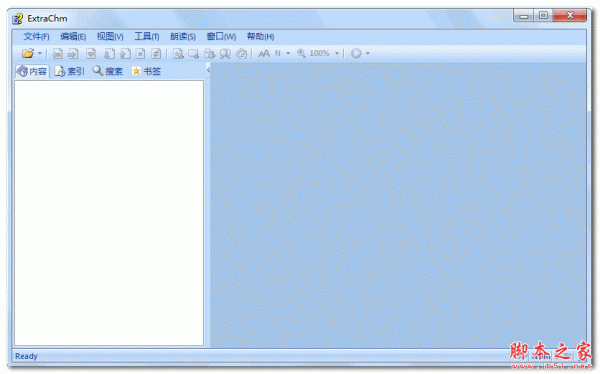Click the round play read-aloud button
The width and height of the screenshot is (600, 374).
point(356,53)
